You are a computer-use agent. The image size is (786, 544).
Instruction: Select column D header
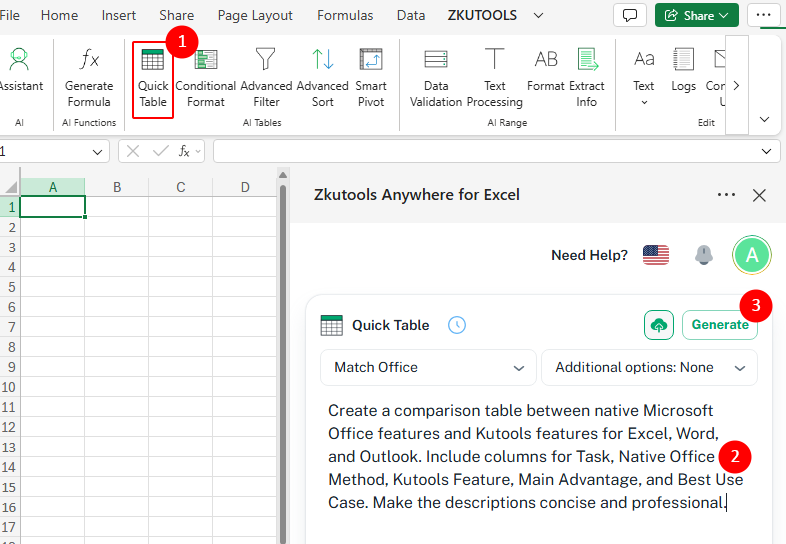coord(245,187)
